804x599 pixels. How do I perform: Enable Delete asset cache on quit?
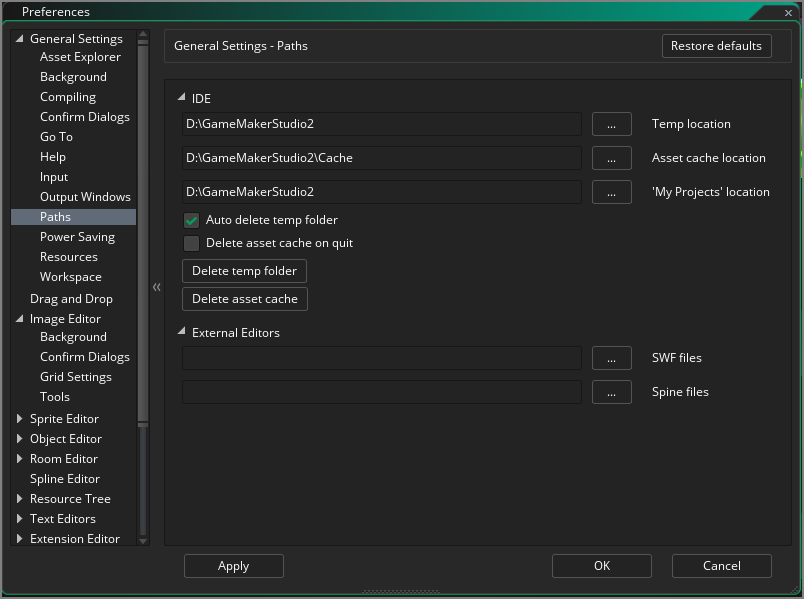191,243
